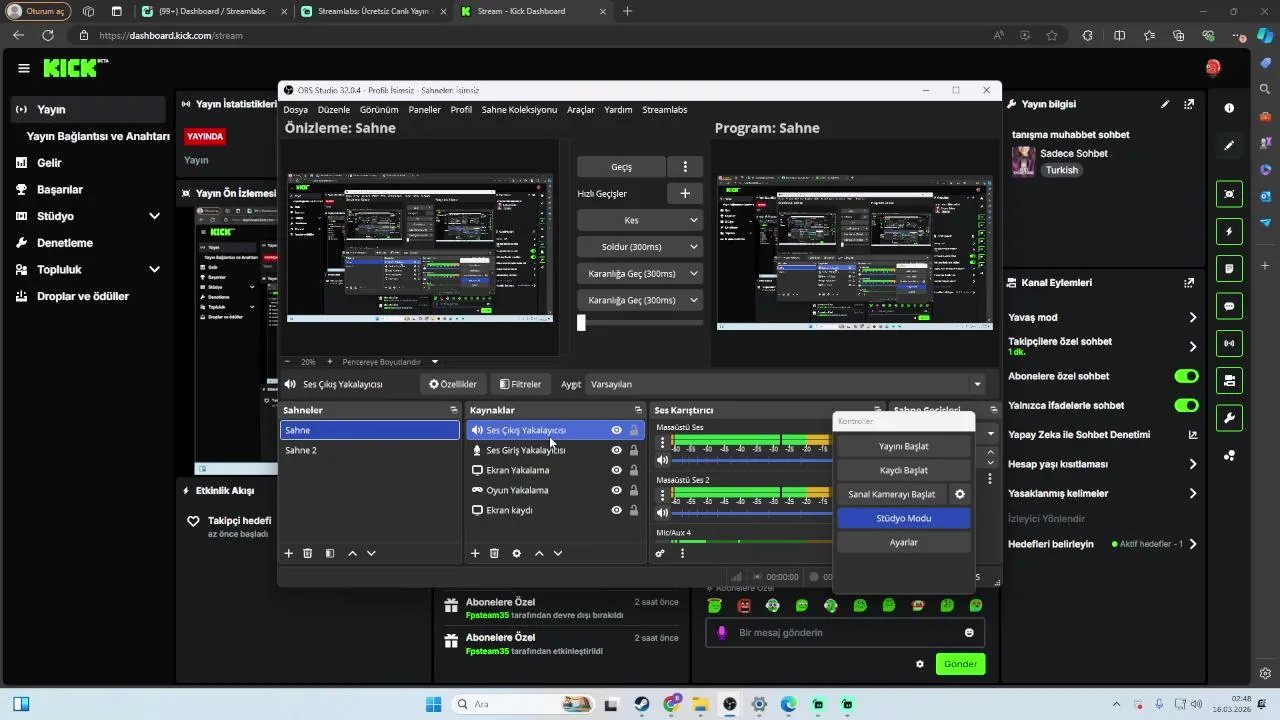Pop out Yayın bilgisi panel

pyautogui.click(x=1189, y=104)
